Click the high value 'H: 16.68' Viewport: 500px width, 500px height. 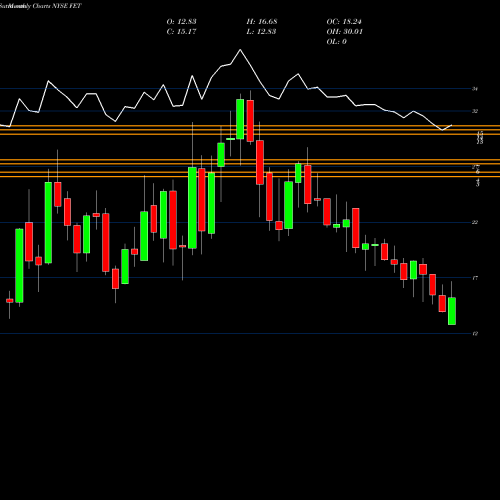pos(262,22)
